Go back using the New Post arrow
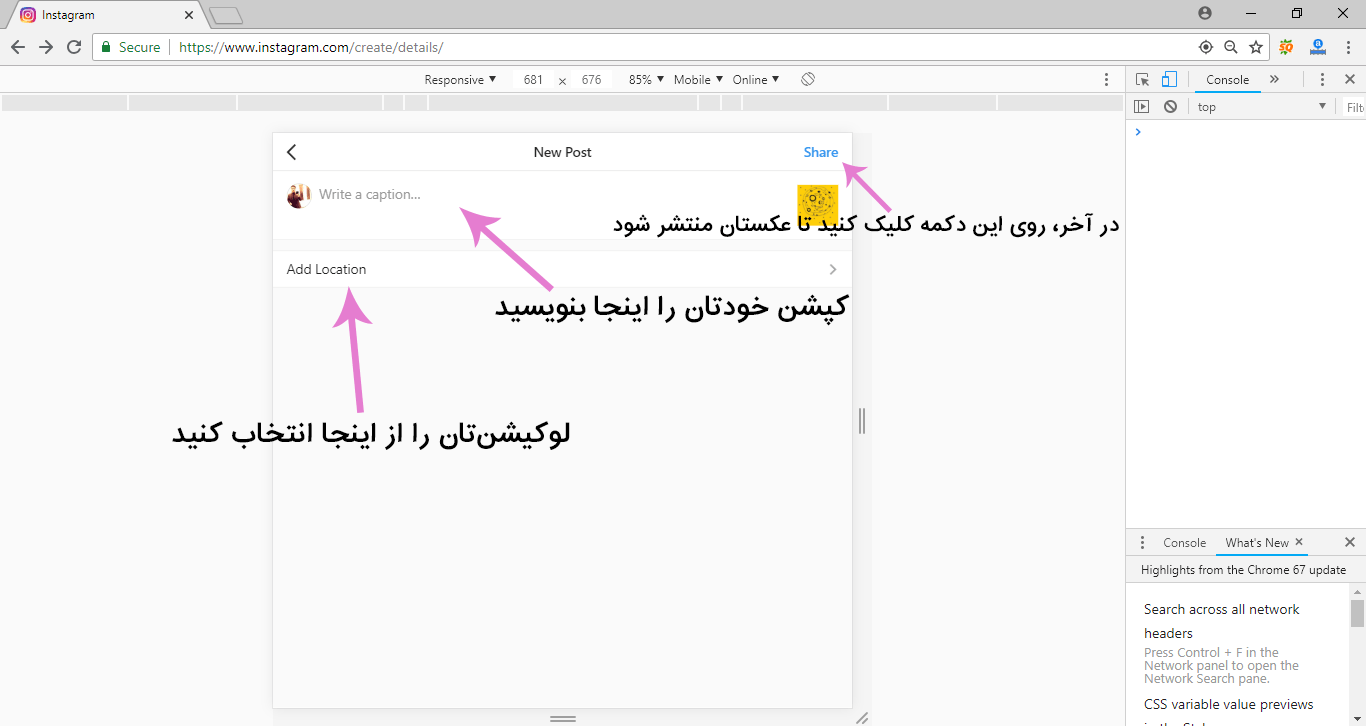This screenshot has width=1366, height=726. [x=292, y=152]
